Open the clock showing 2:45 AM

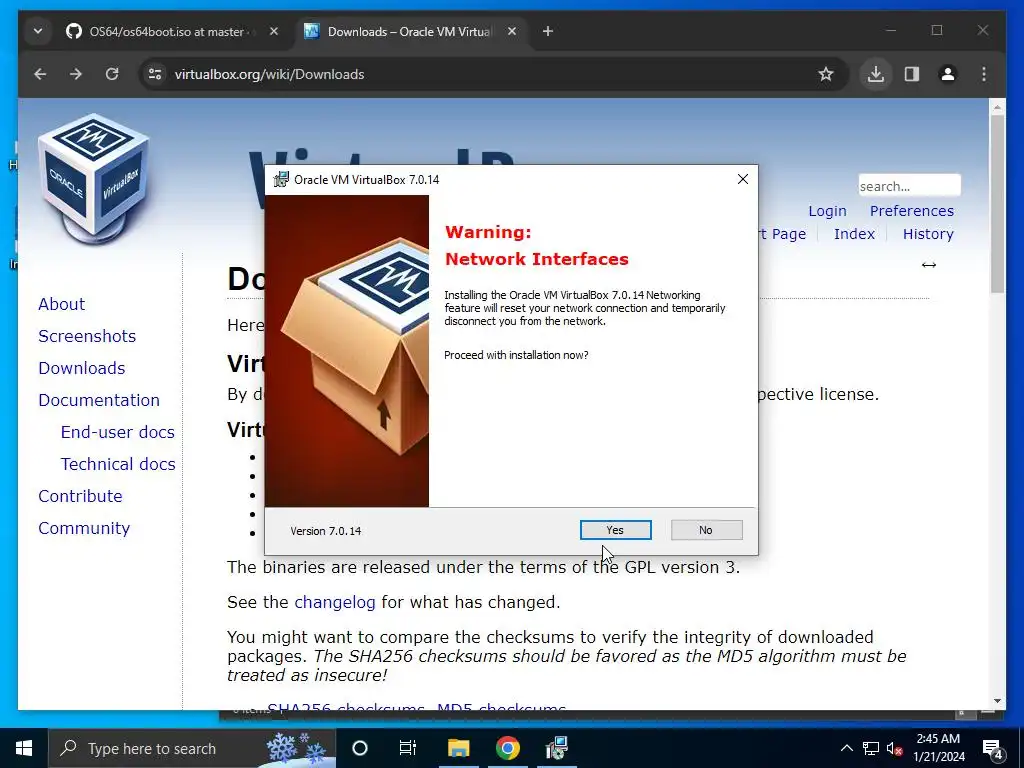938,748
